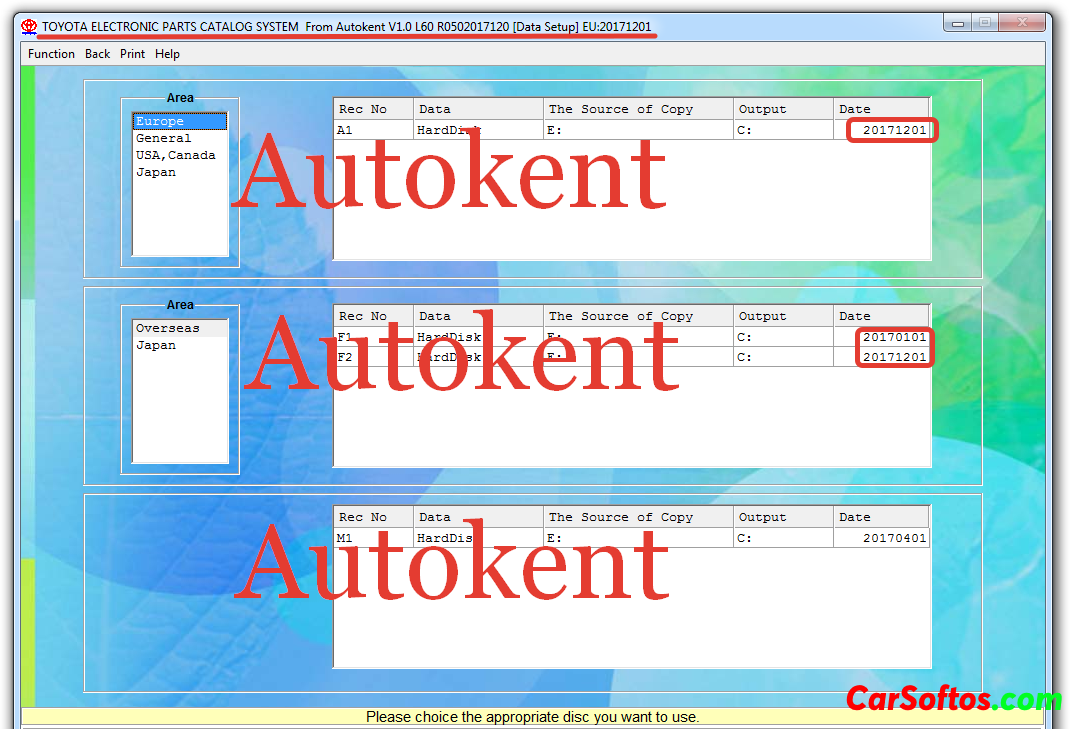
Task: Select Japan in the second Area list
Action: [156, 346]
